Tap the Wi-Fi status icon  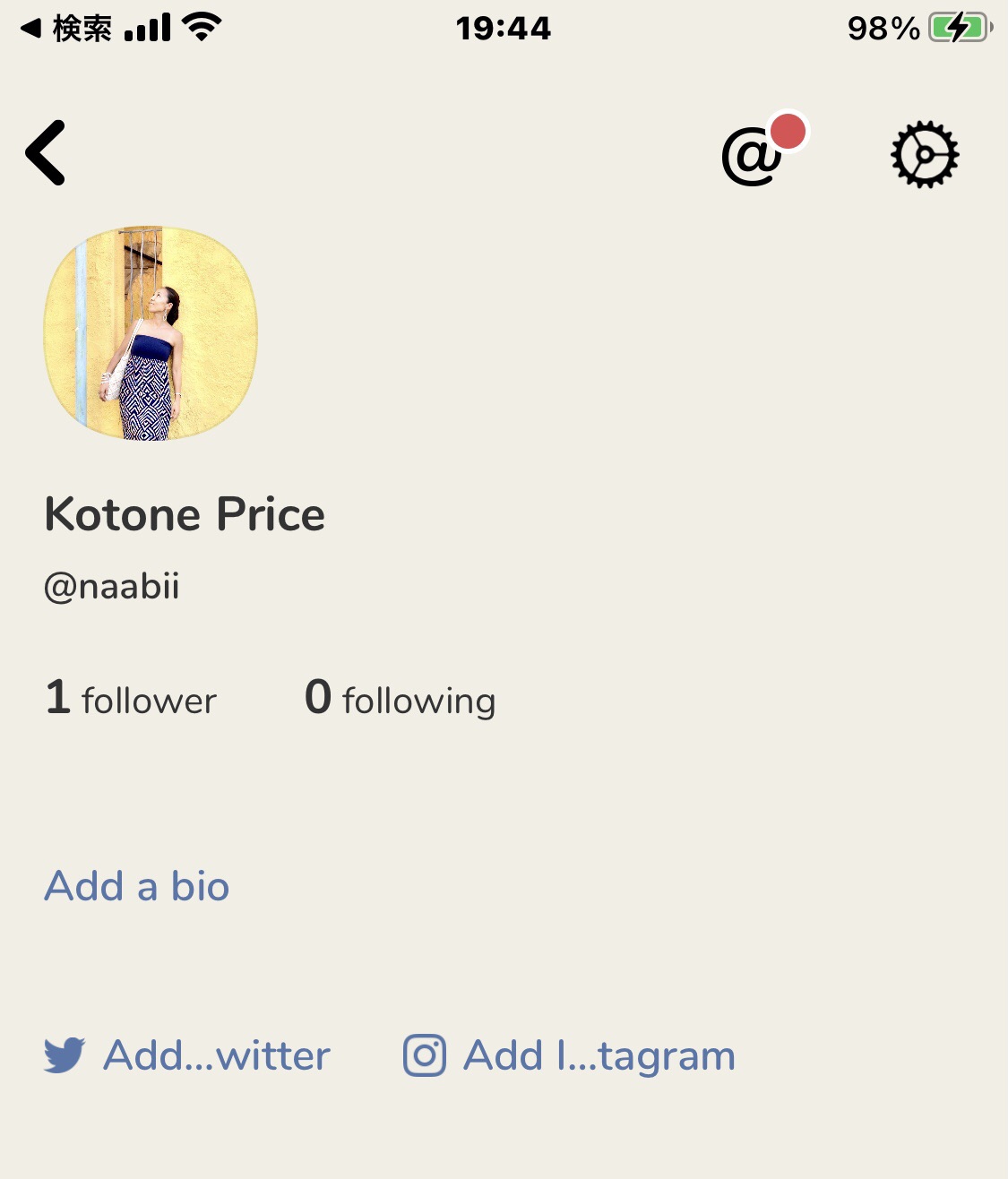click(202, 27)
